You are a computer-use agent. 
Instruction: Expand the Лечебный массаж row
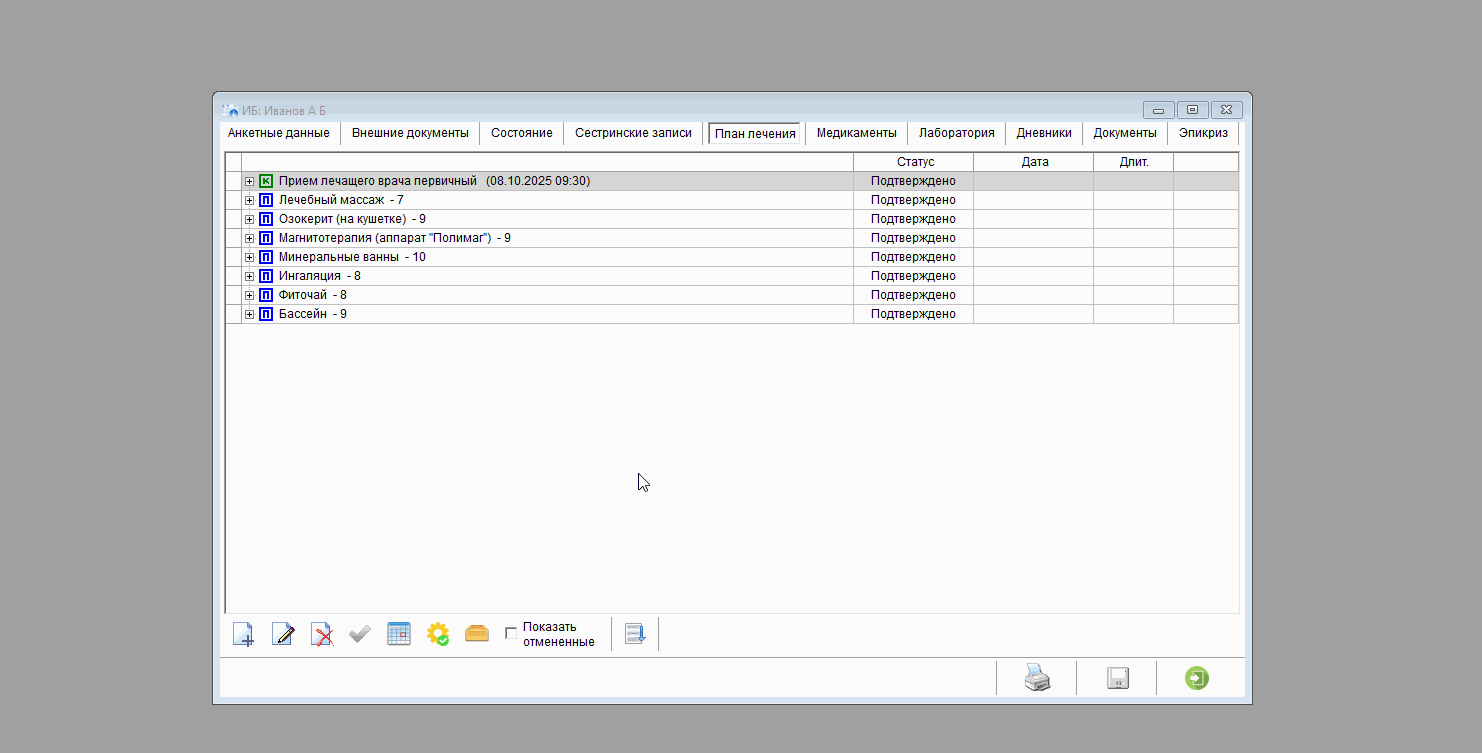[x=249, y=200]
